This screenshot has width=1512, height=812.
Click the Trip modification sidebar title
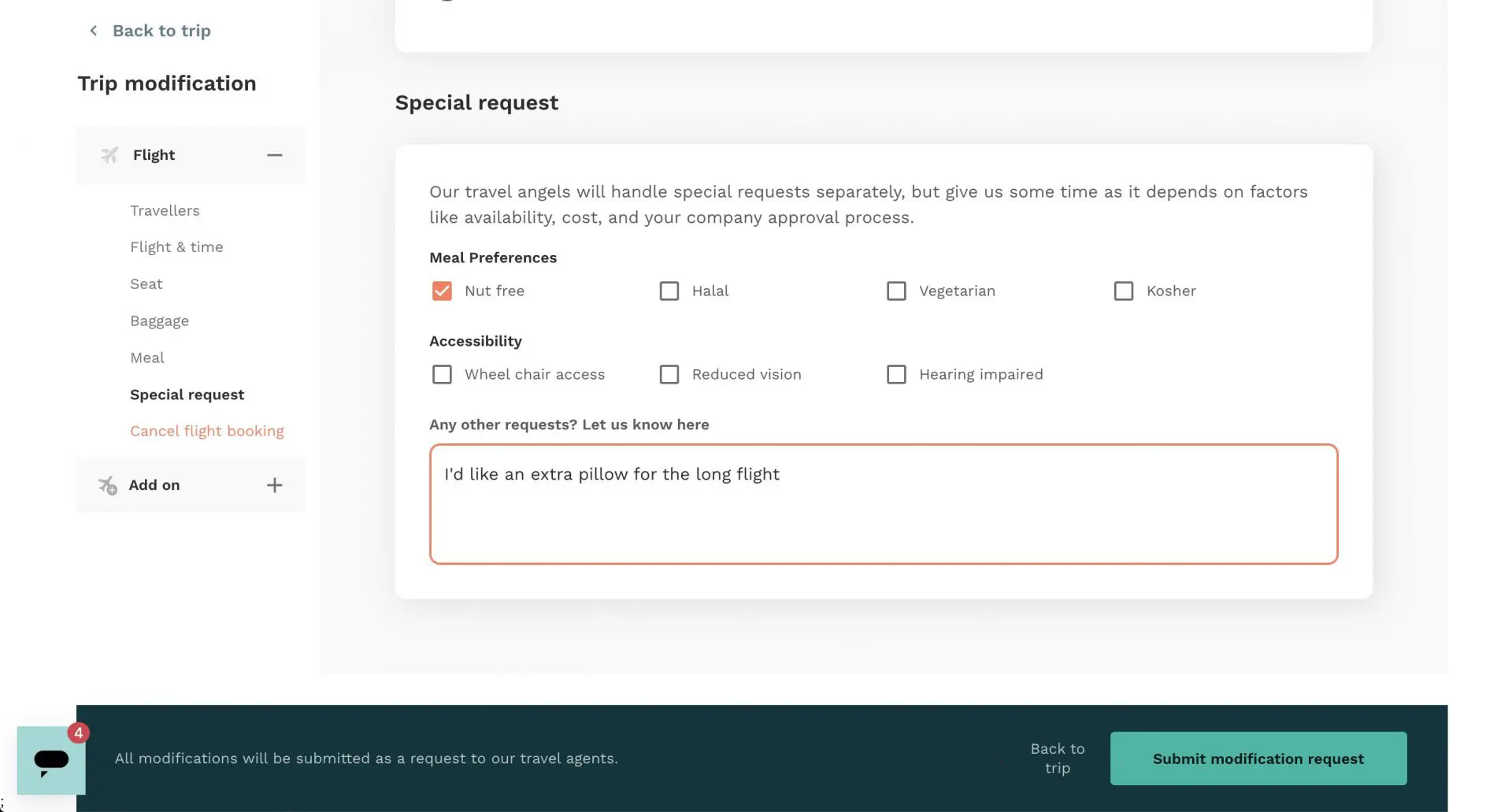coord(167,83)
